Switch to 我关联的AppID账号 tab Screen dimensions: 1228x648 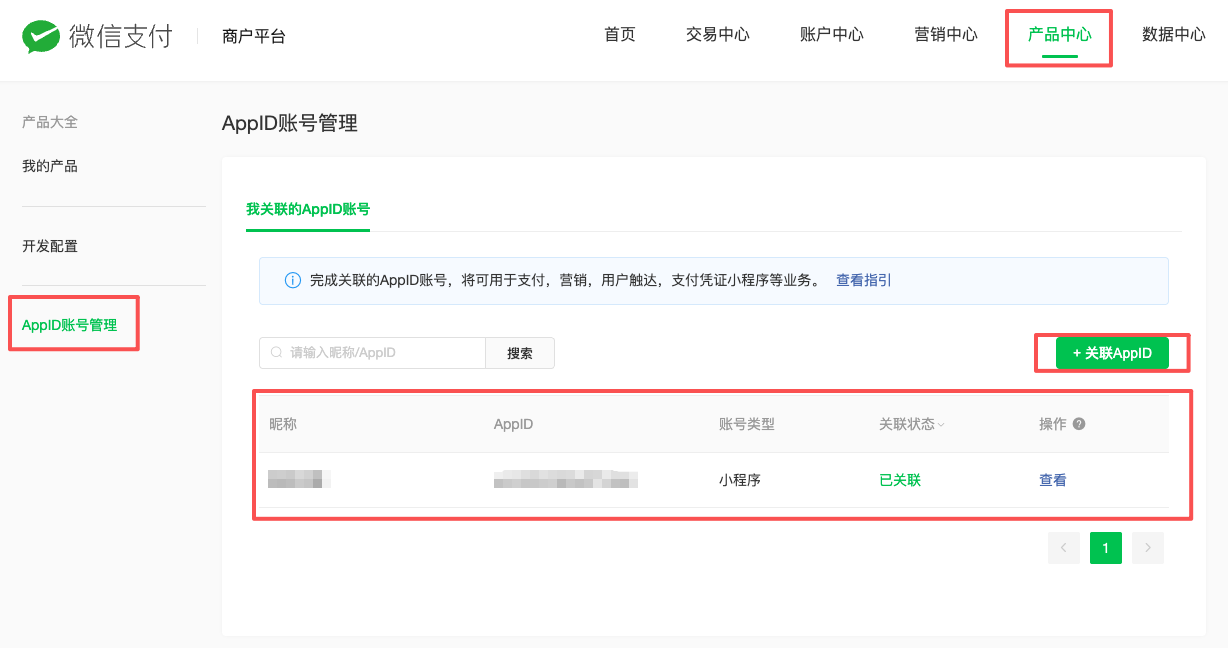click(x=308, y=209)
